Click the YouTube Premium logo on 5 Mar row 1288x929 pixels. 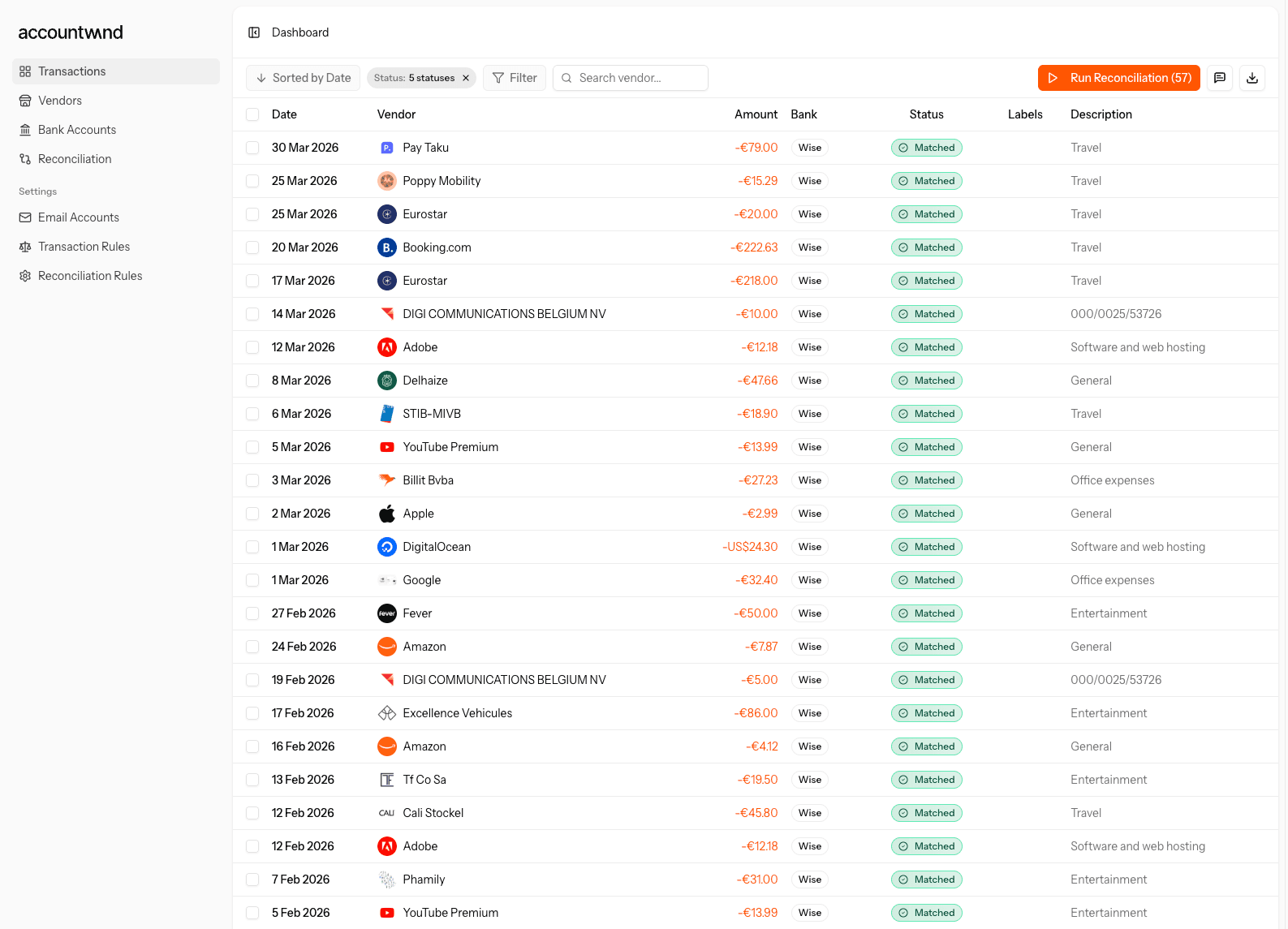387,447
